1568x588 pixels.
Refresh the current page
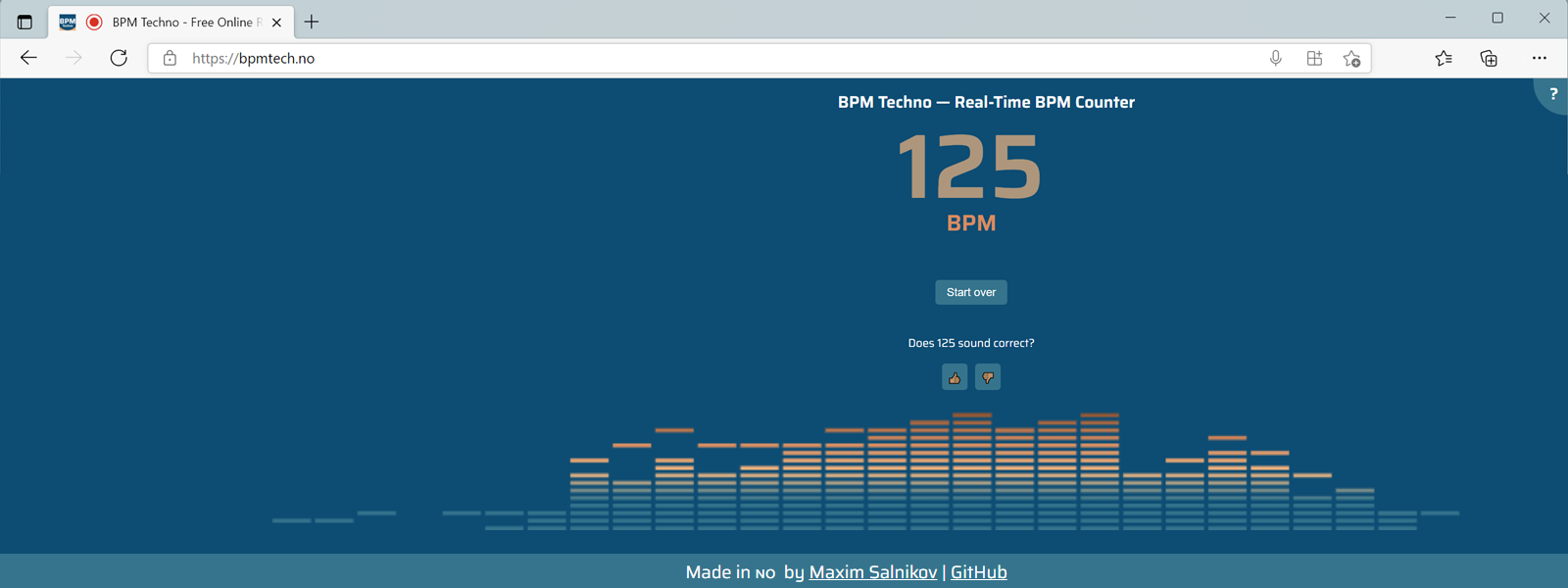[119, 59]
